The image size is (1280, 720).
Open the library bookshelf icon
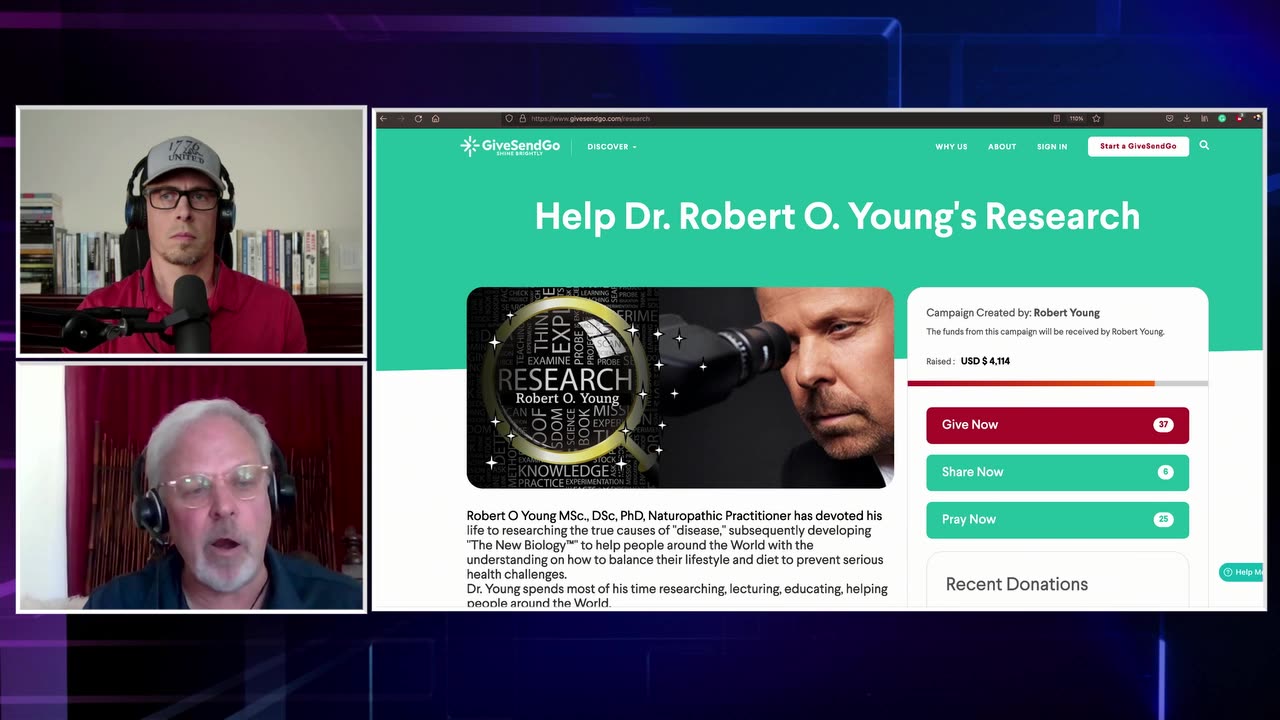pos(1204,118)
